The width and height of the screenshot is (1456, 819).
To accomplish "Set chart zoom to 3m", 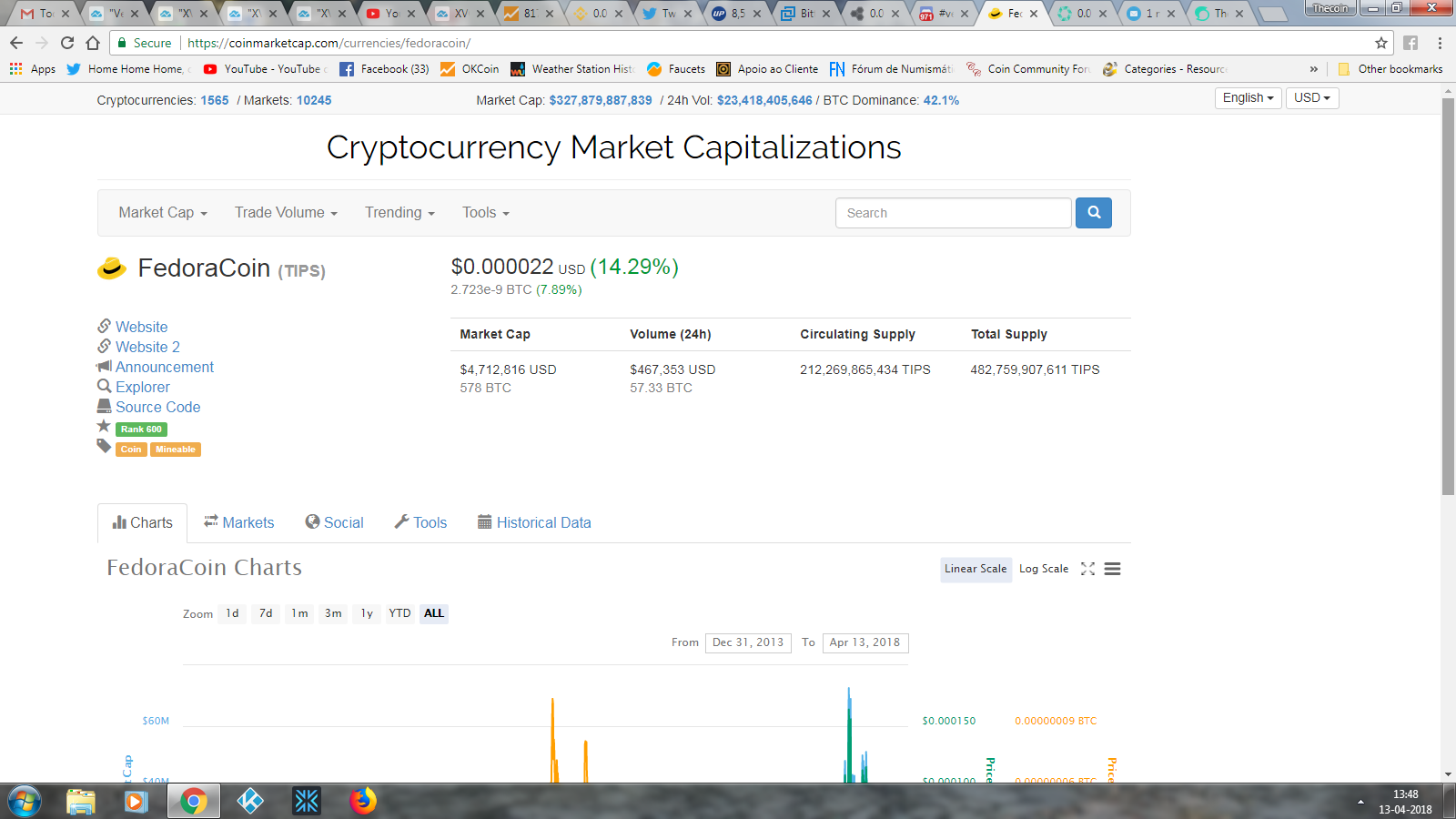I will tap(333, 613).
